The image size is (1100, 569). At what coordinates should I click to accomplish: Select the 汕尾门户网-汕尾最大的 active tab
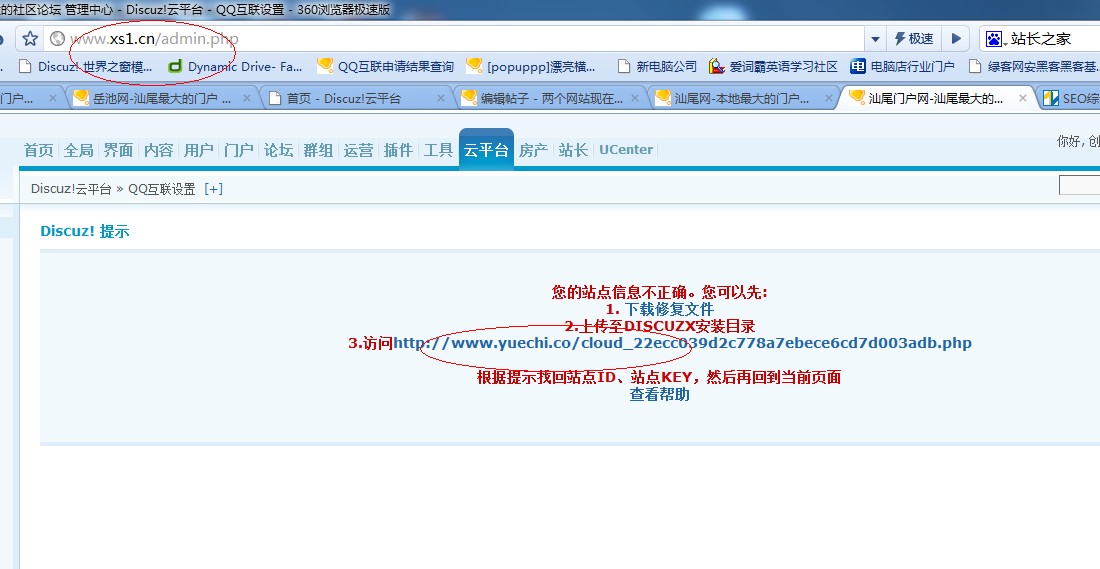[937, 98]
